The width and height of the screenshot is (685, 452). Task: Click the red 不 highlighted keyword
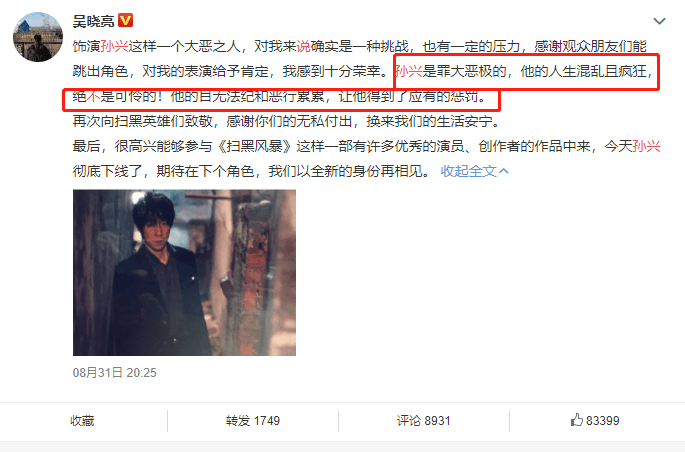point(93,96)
